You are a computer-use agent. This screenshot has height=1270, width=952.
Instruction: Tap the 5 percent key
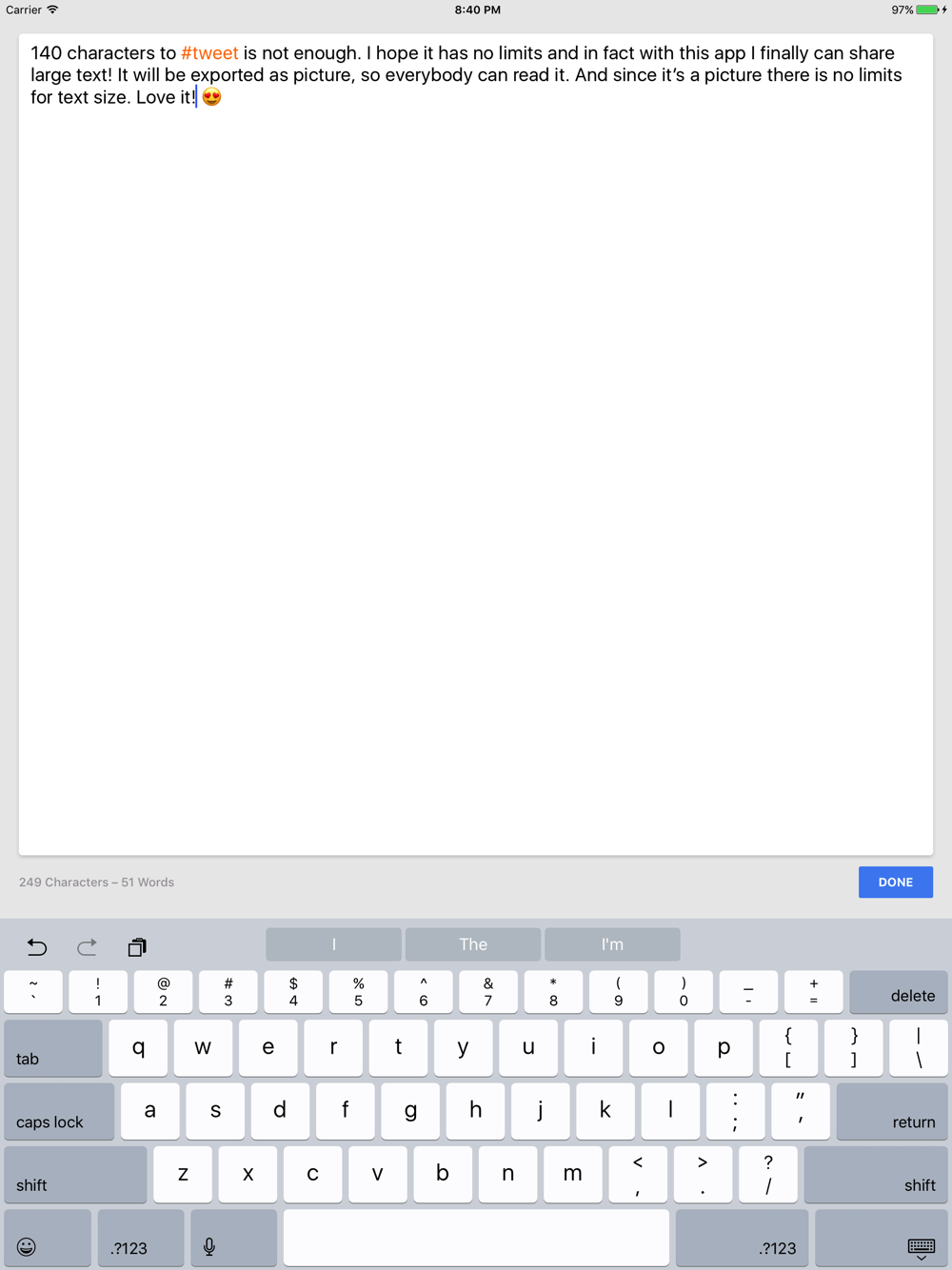pyautogui.click(x=358, y=992)
